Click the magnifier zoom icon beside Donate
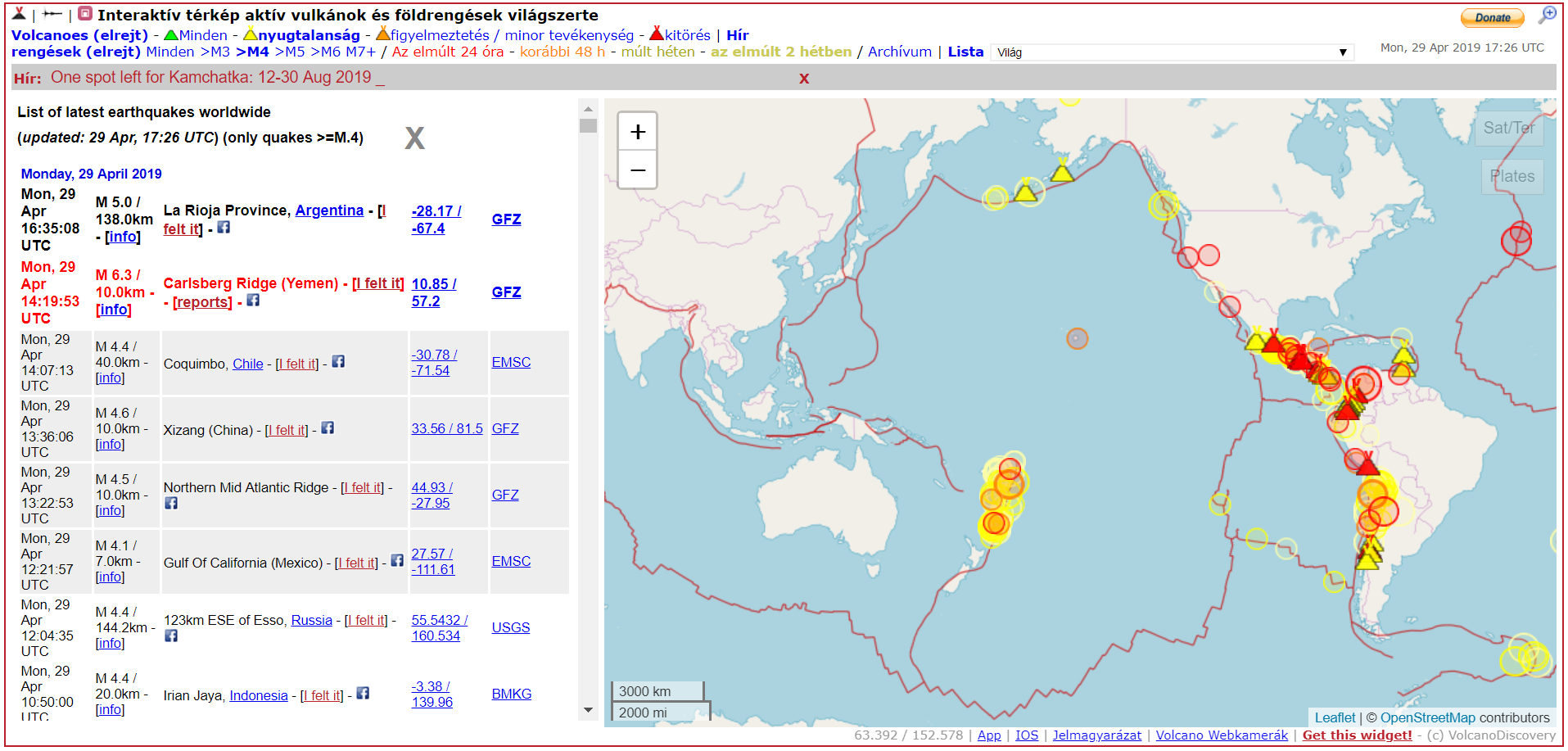 tap(1547, 15)
